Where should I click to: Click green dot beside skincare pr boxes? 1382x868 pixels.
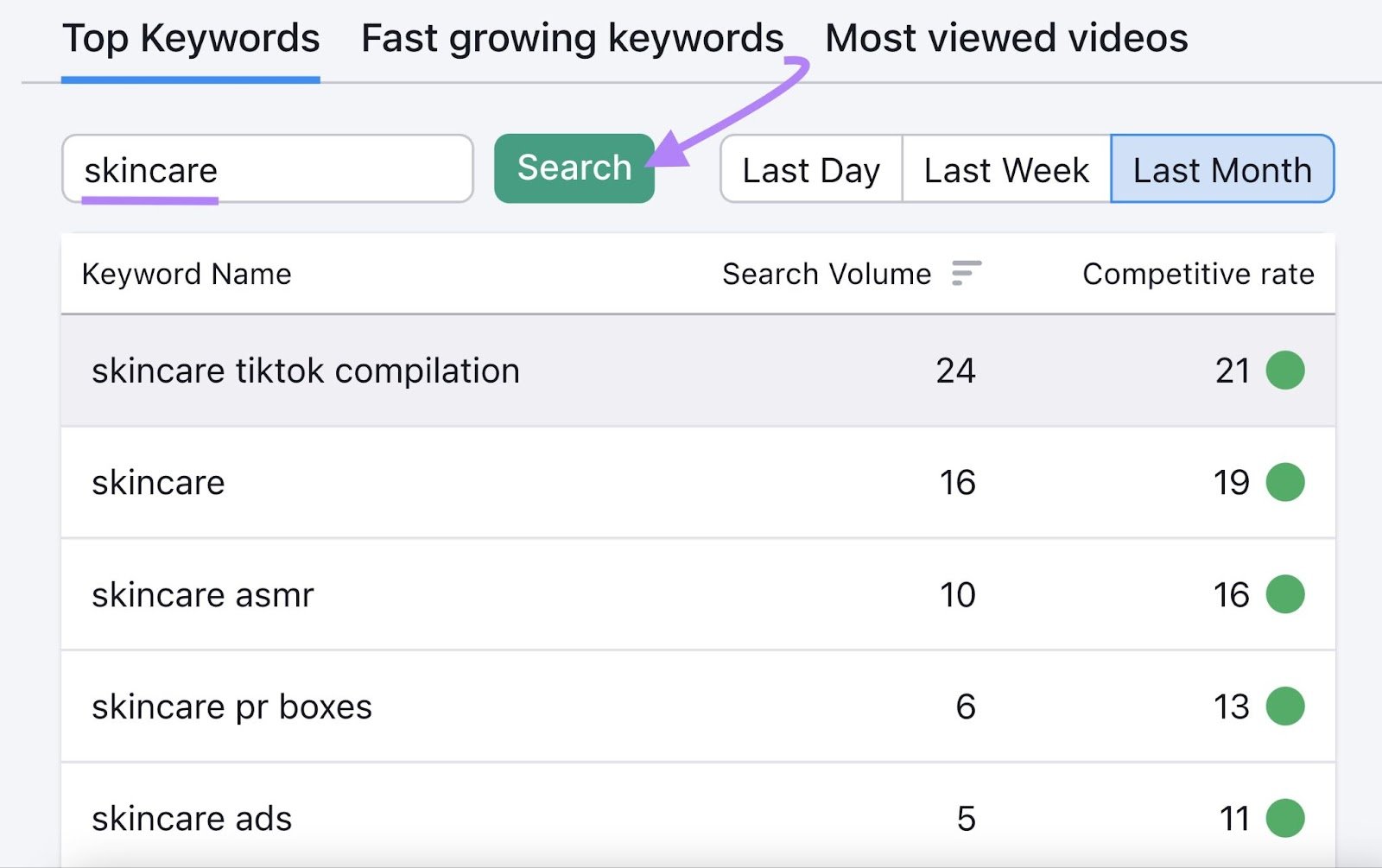click(1284, 706)
